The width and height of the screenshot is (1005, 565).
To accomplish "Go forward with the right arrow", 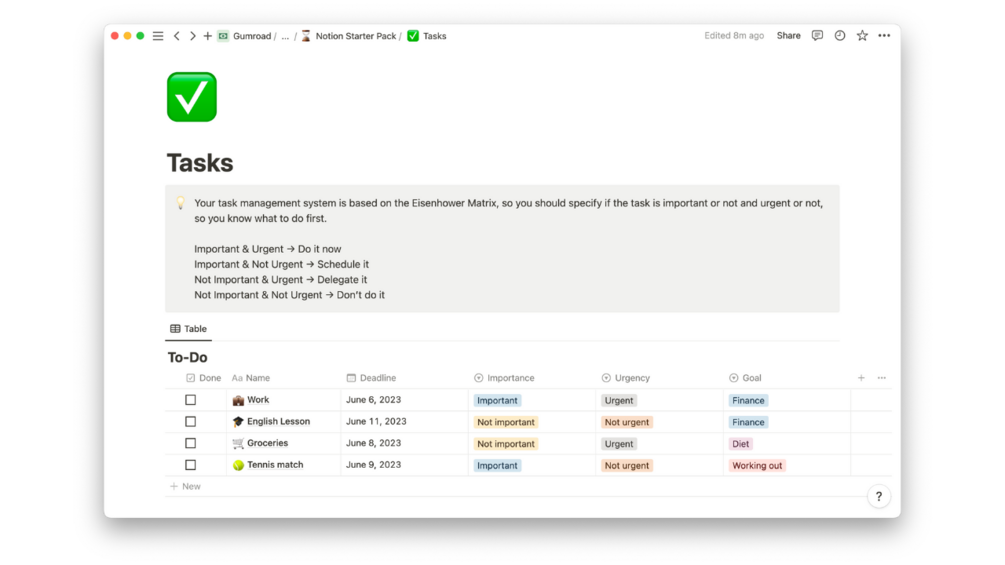I will pos(192,36).
